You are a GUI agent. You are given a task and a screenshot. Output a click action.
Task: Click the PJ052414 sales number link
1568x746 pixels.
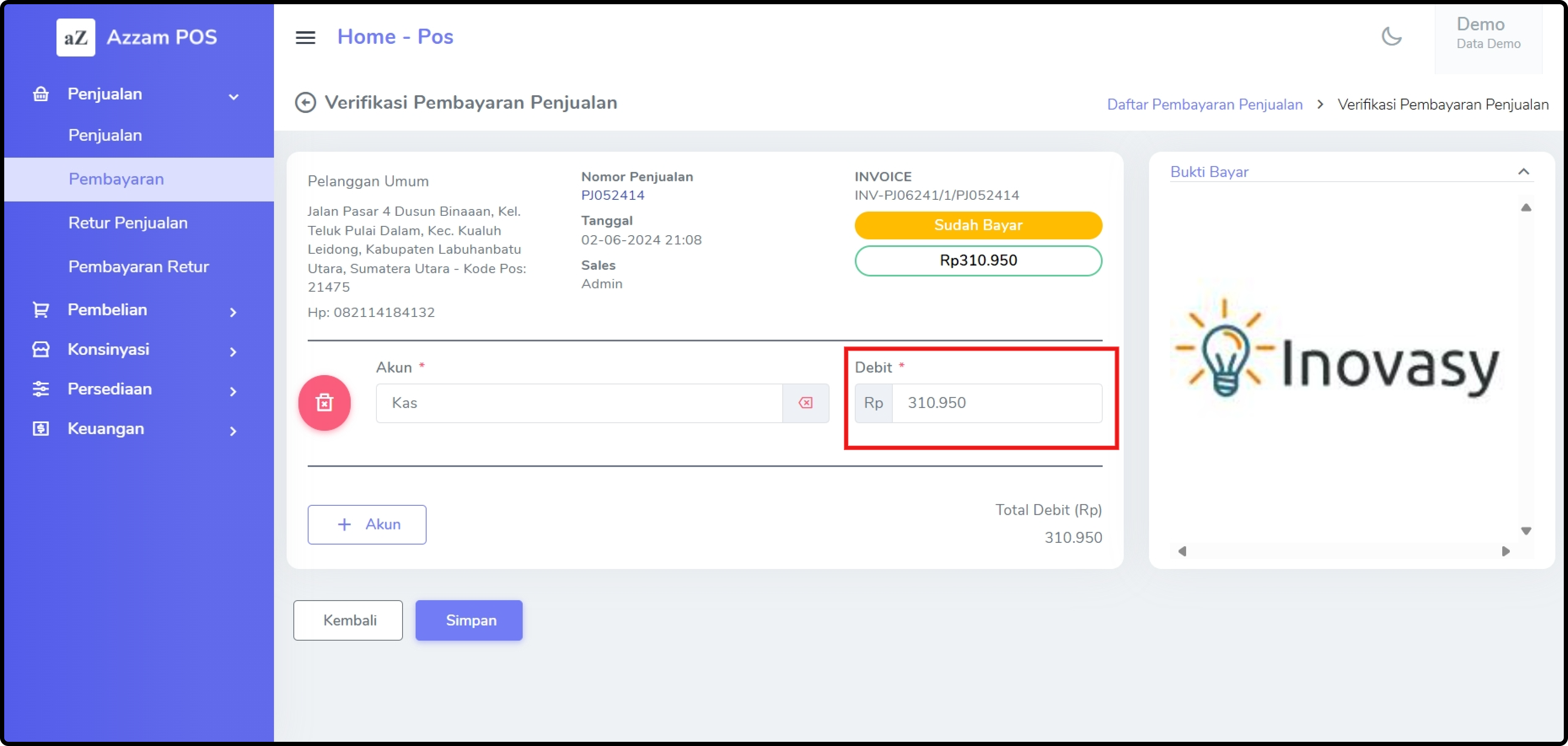612,195
